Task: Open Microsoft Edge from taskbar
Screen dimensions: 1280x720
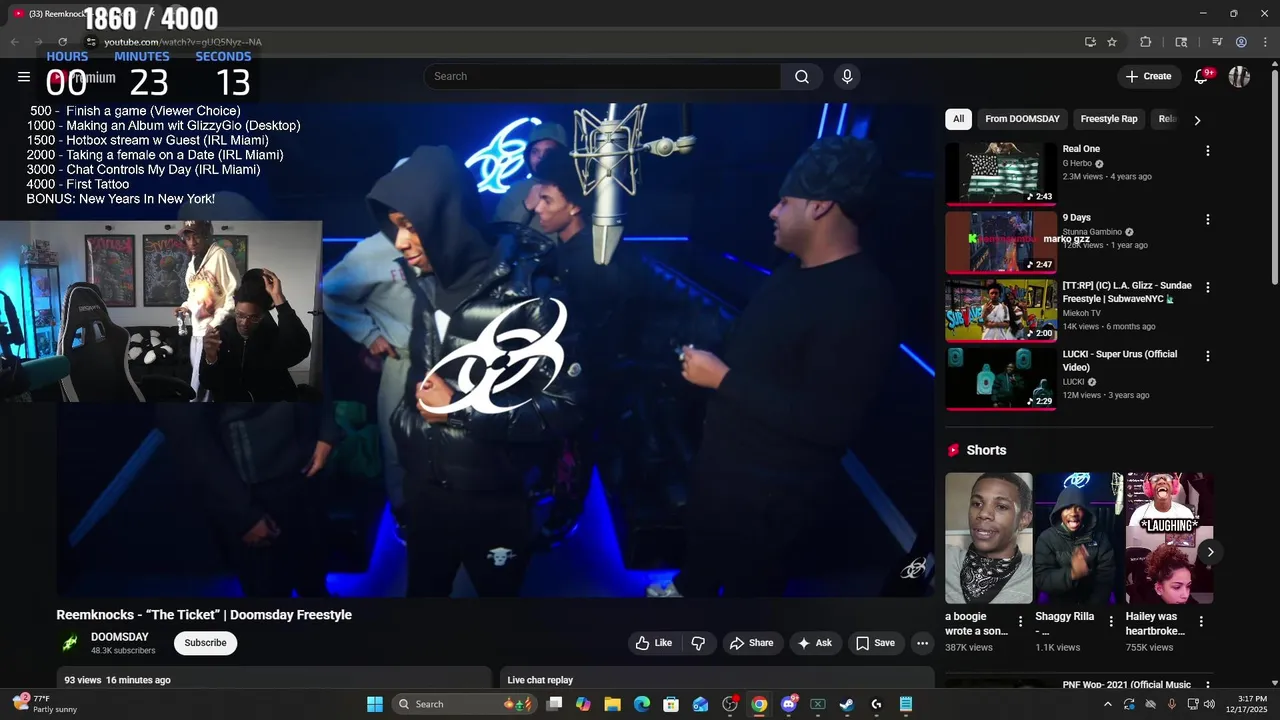Action: pos(641,704)
